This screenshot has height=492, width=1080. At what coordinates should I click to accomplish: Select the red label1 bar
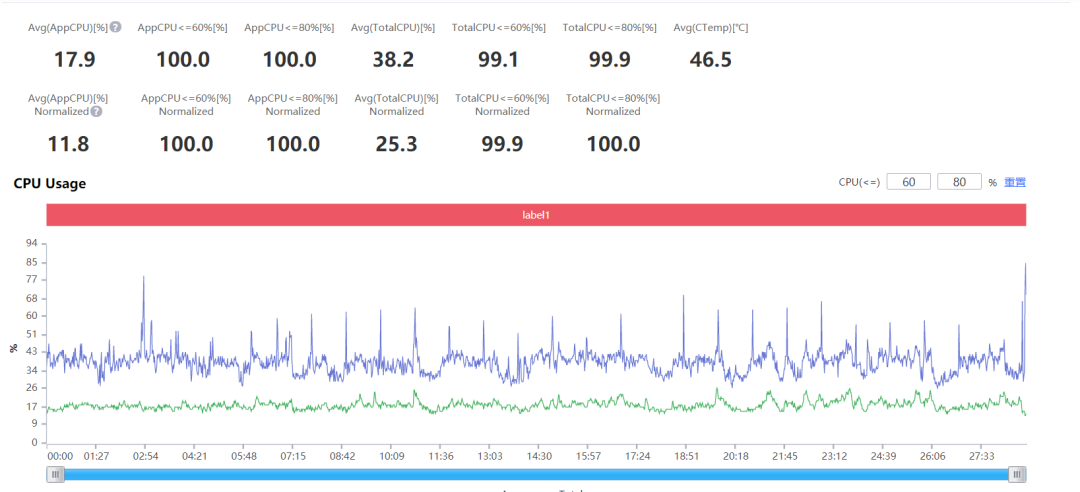[x=536, y=215]
